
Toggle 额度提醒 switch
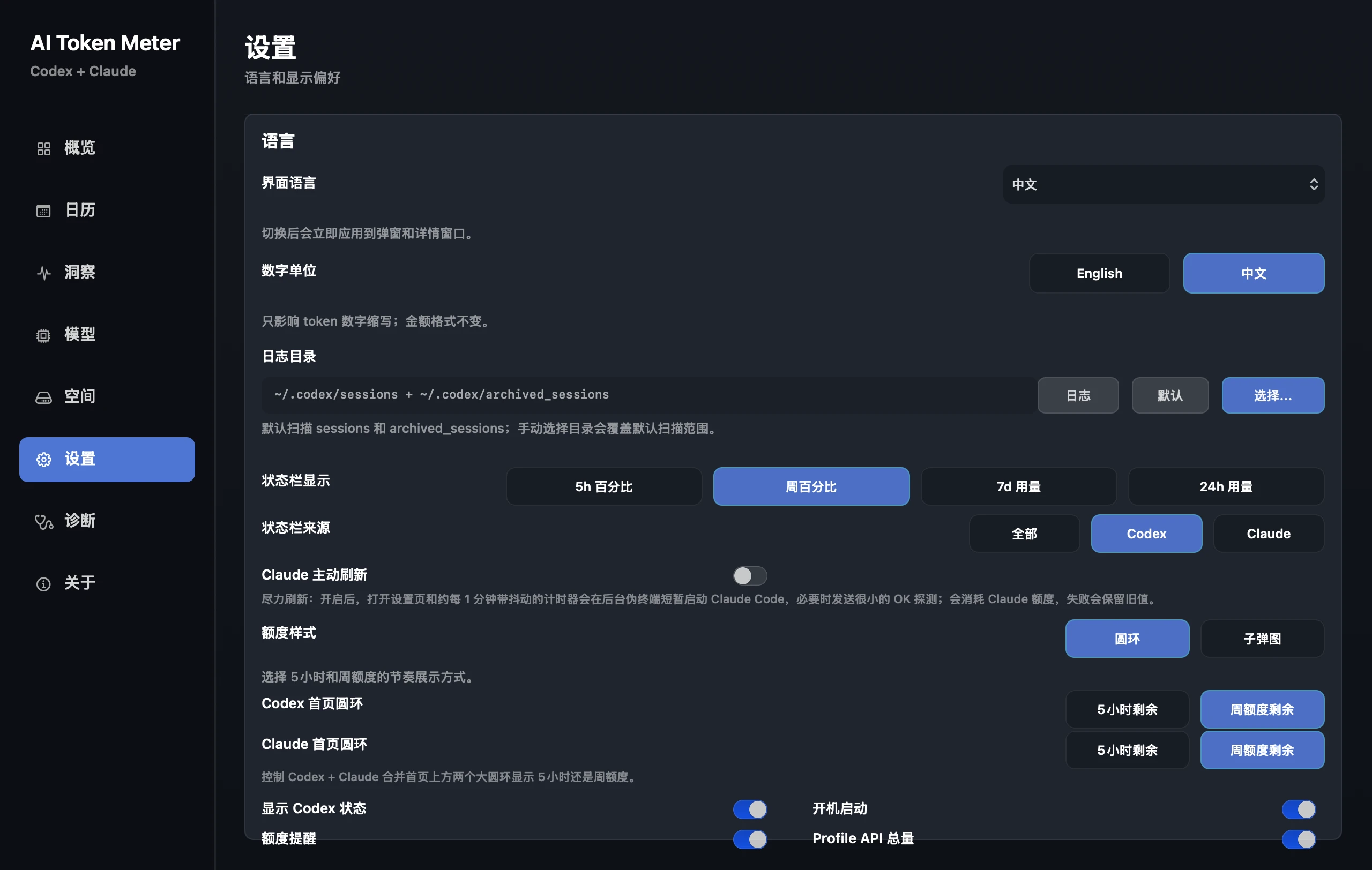pos(750,839)
